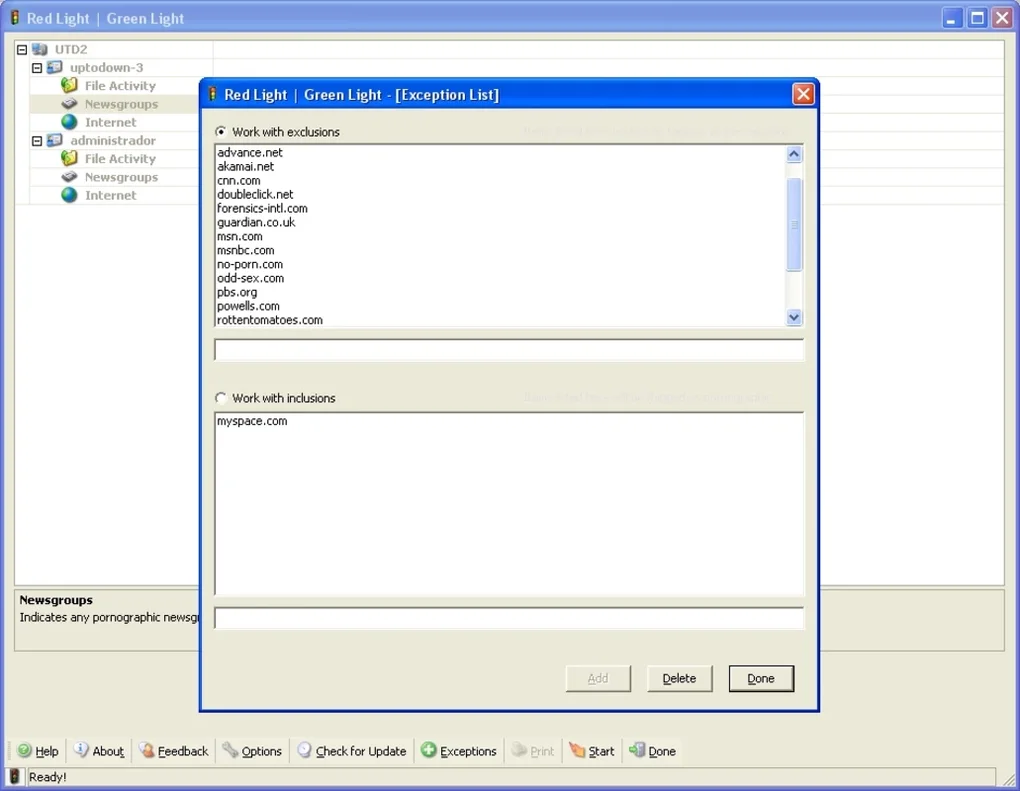Click Check for Update label
Image resolution: width=1020 pixels, height=791 pixels.
[x=361, y=751]
